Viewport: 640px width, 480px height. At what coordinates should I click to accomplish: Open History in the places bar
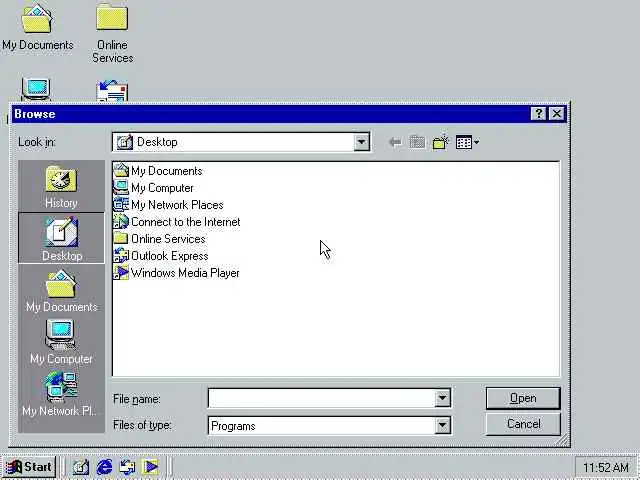61,187
